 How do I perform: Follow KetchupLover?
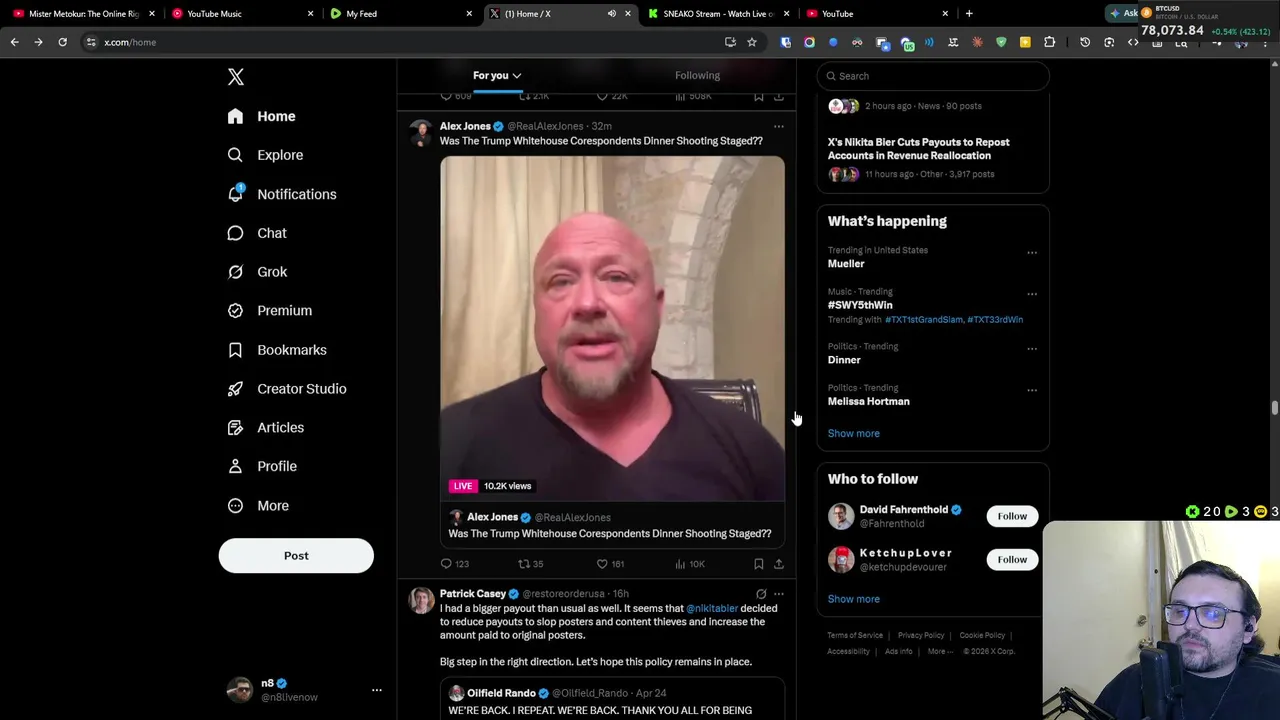[x=1012, y=559]
